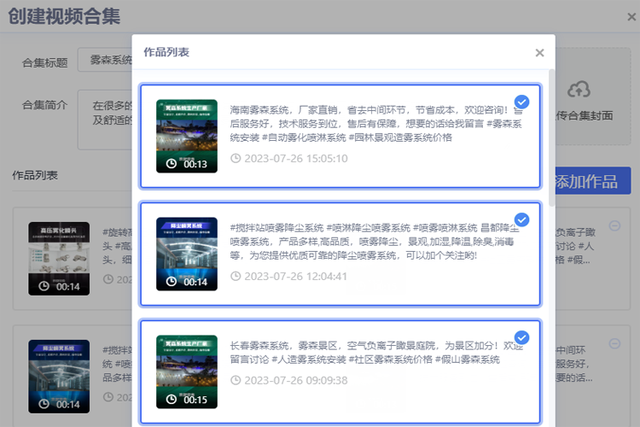Uncheck the 搅拌站喷雾降尘系统 video checkmark

[522, 220]
